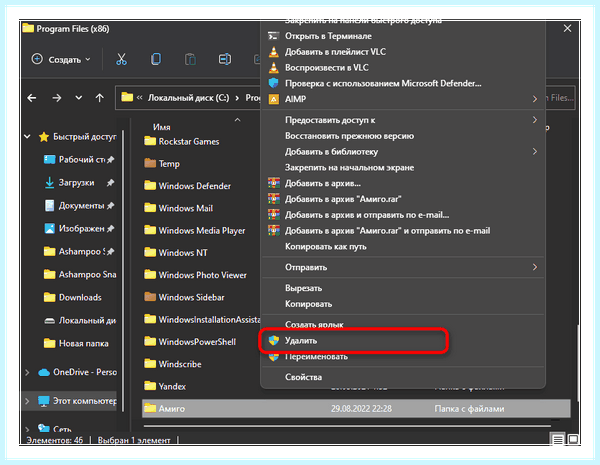Expand the Этот компьютер tree node
600x465 pixels.
27,401
